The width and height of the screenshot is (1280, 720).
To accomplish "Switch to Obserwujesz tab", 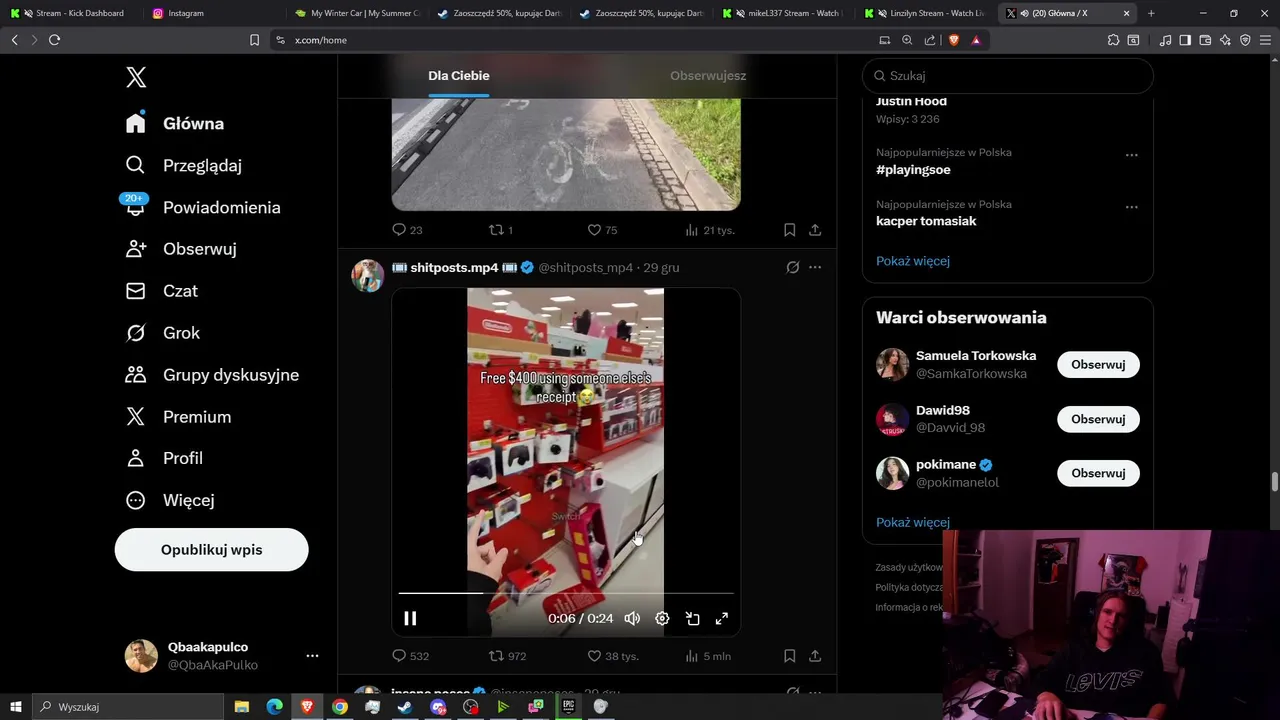I will tap(708, 76).
